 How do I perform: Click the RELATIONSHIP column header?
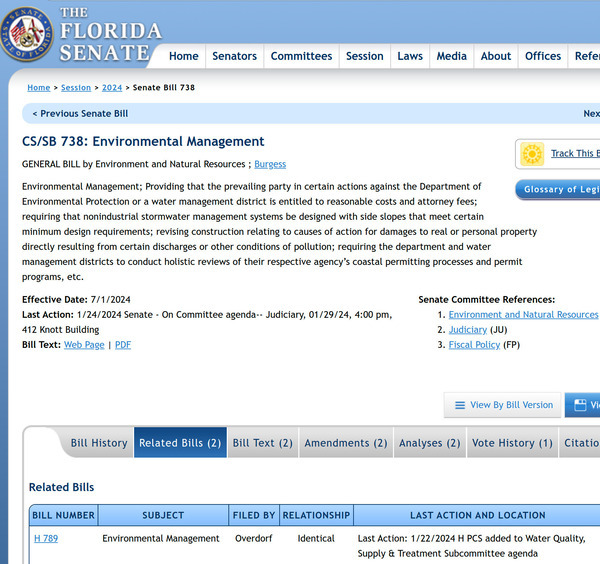[x=316, y=515]
